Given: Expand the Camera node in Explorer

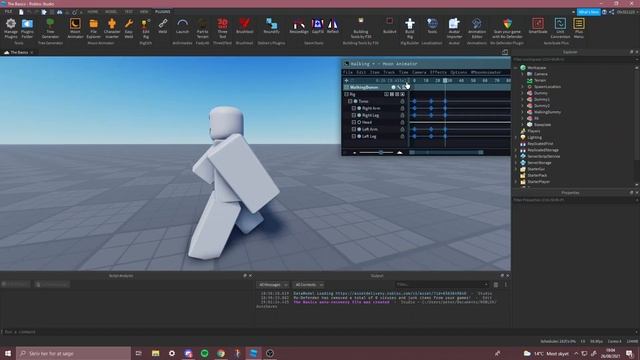Looking at the screenshot, I should (522, 74).
